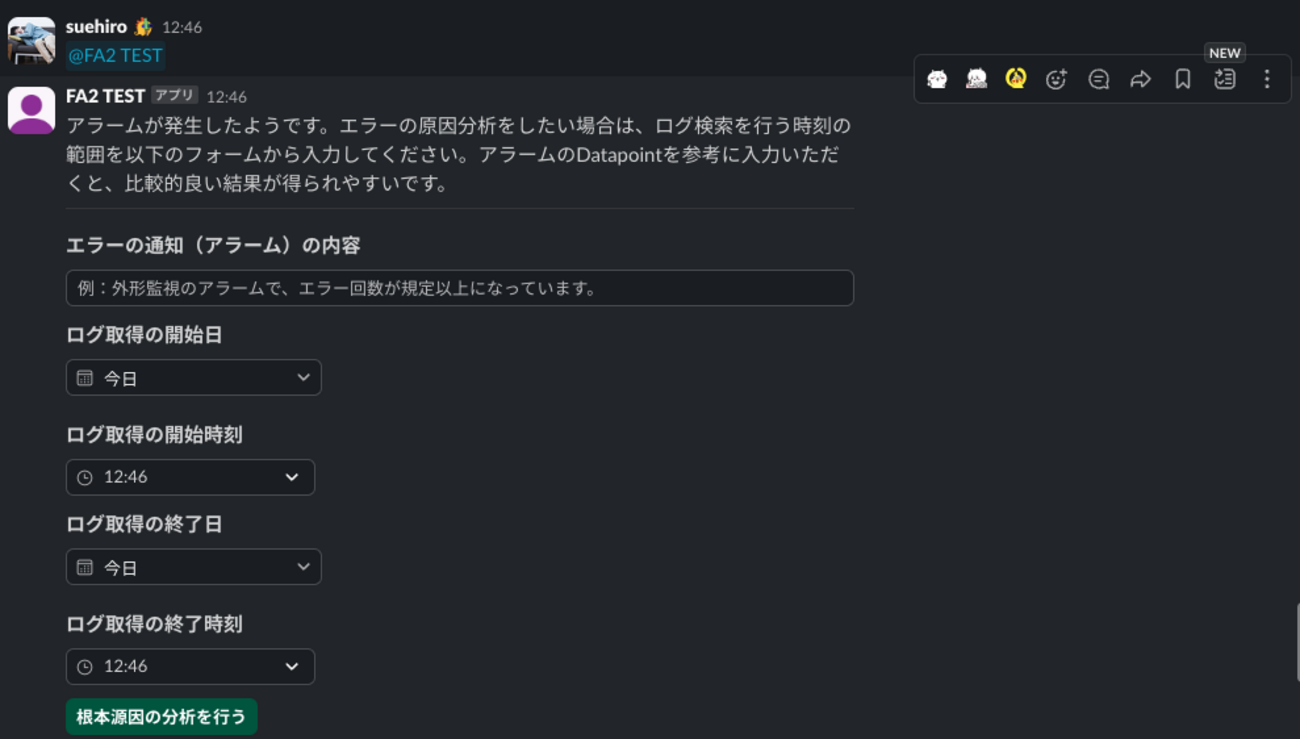
Task: Open the FA2 TEST app sender name
Action: pos(105,96)
